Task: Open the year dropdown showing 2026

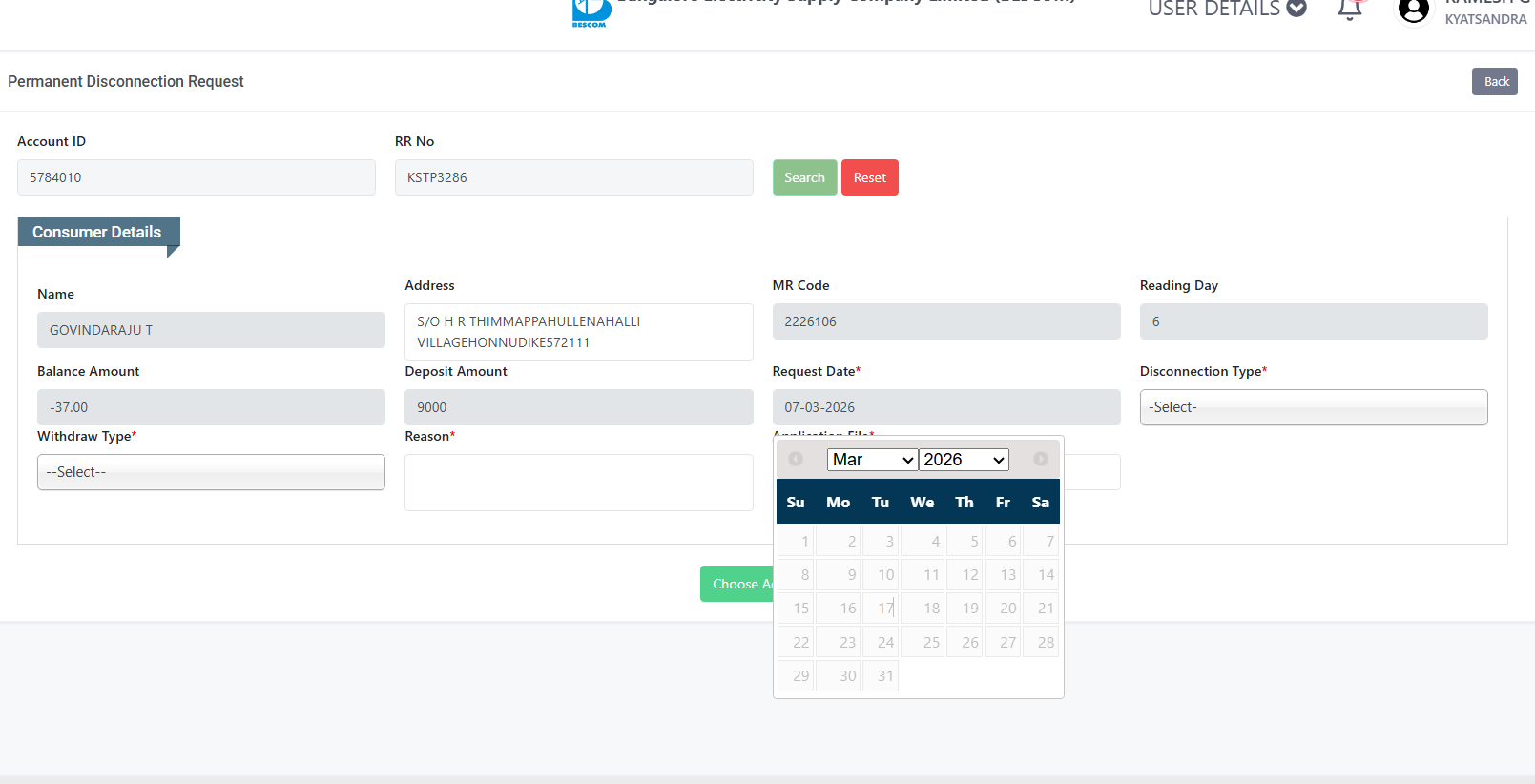Action: coord(964,460)
